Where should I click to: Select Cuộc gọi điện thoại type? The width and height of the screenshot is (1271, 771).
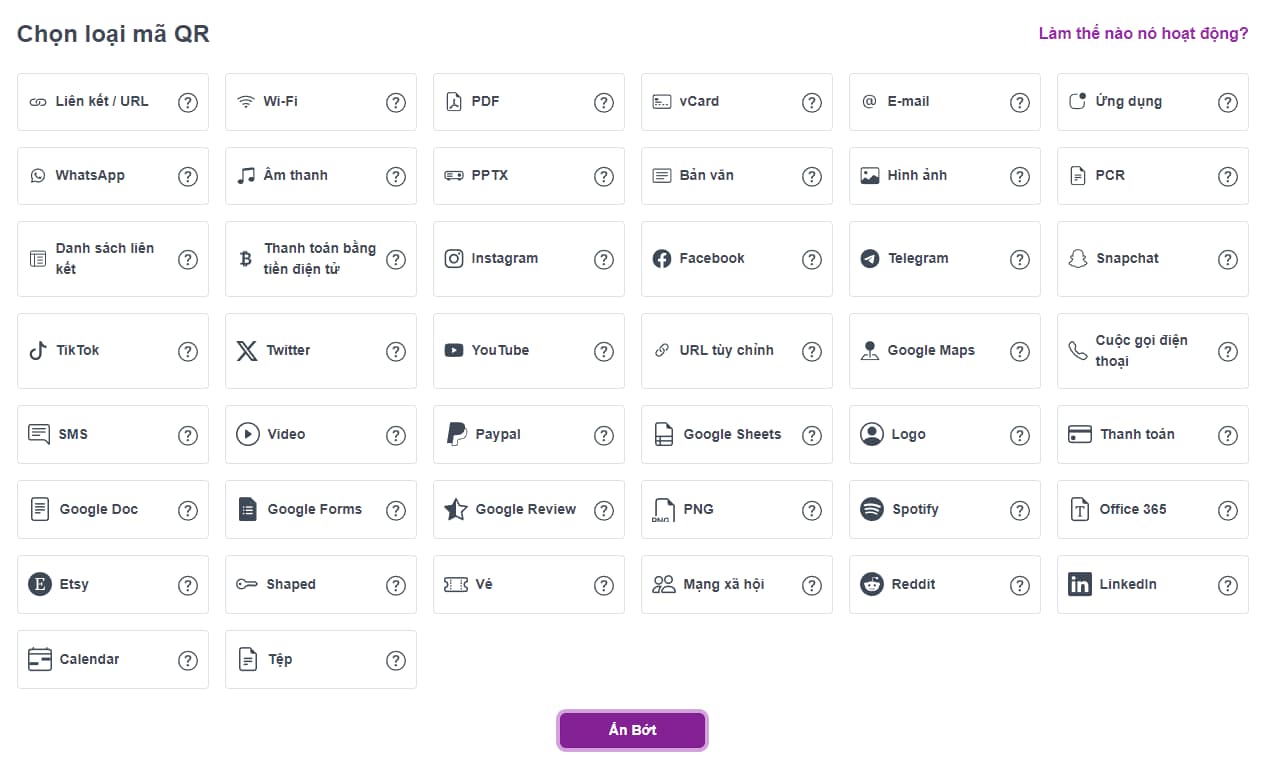coord(1153,351)
